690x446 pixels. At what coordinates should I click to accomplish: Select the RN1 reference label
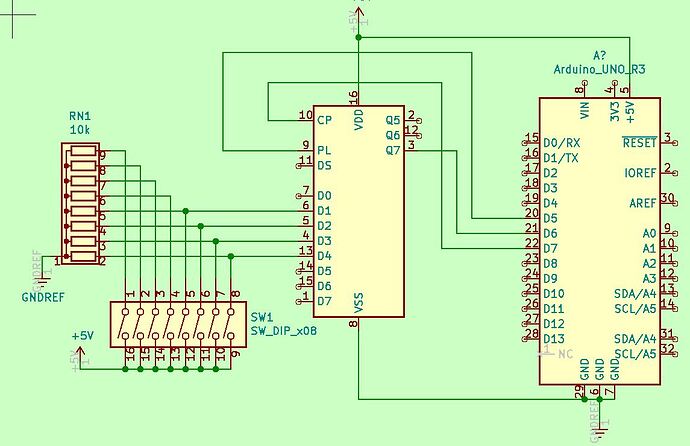click(x=80, y=116)
